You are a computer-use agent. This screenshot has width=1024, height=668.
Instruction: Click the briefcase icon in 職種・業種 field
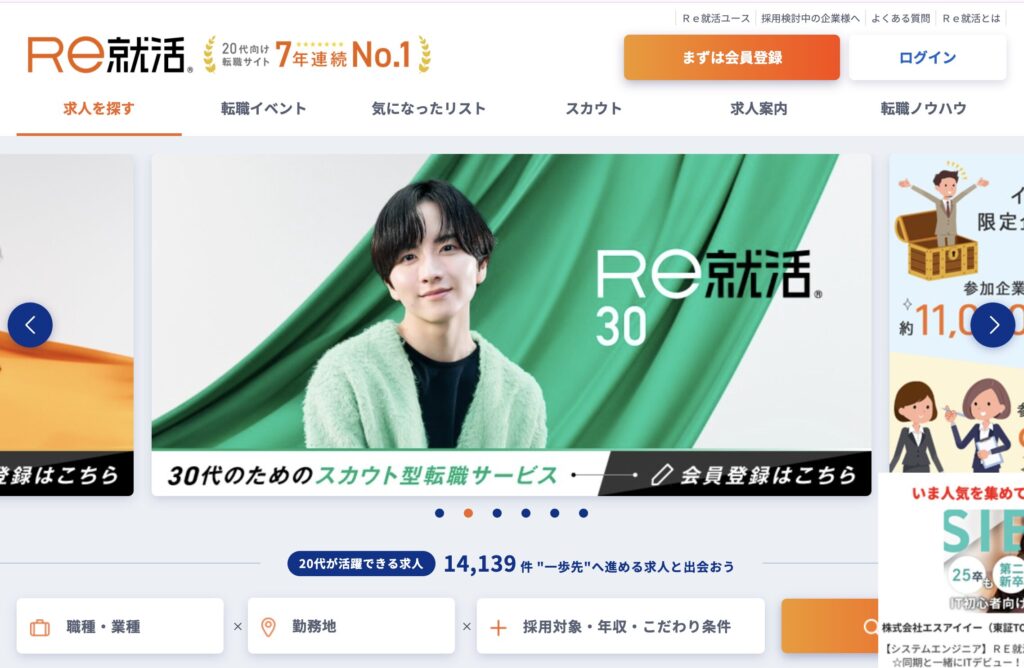40,628
